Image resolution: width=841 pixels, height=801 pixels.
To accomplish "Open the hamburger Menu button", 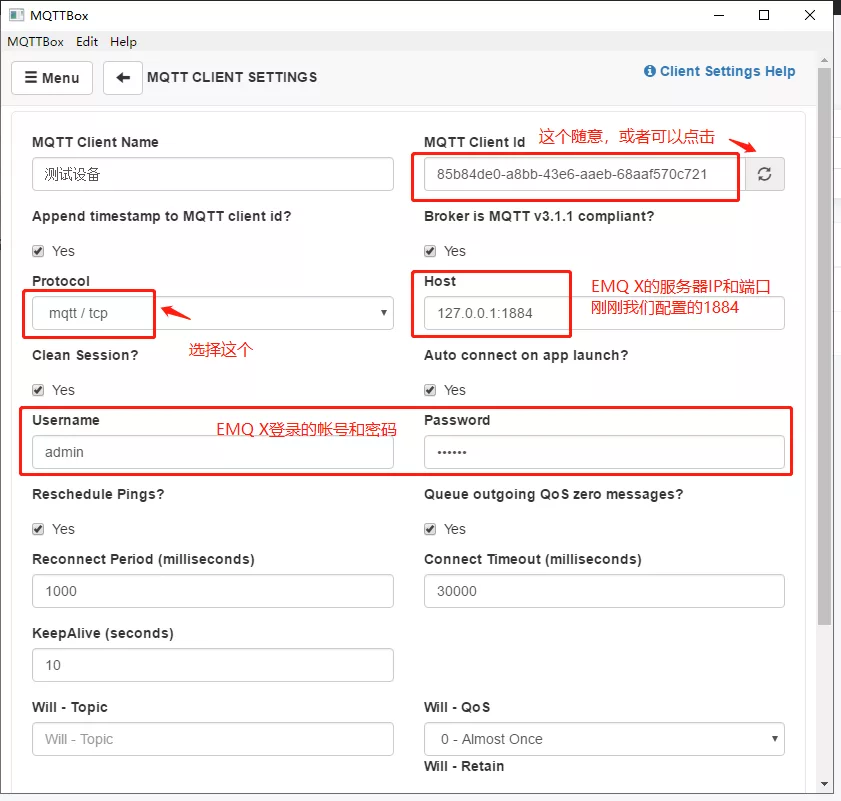I will [x=52, y=78].
